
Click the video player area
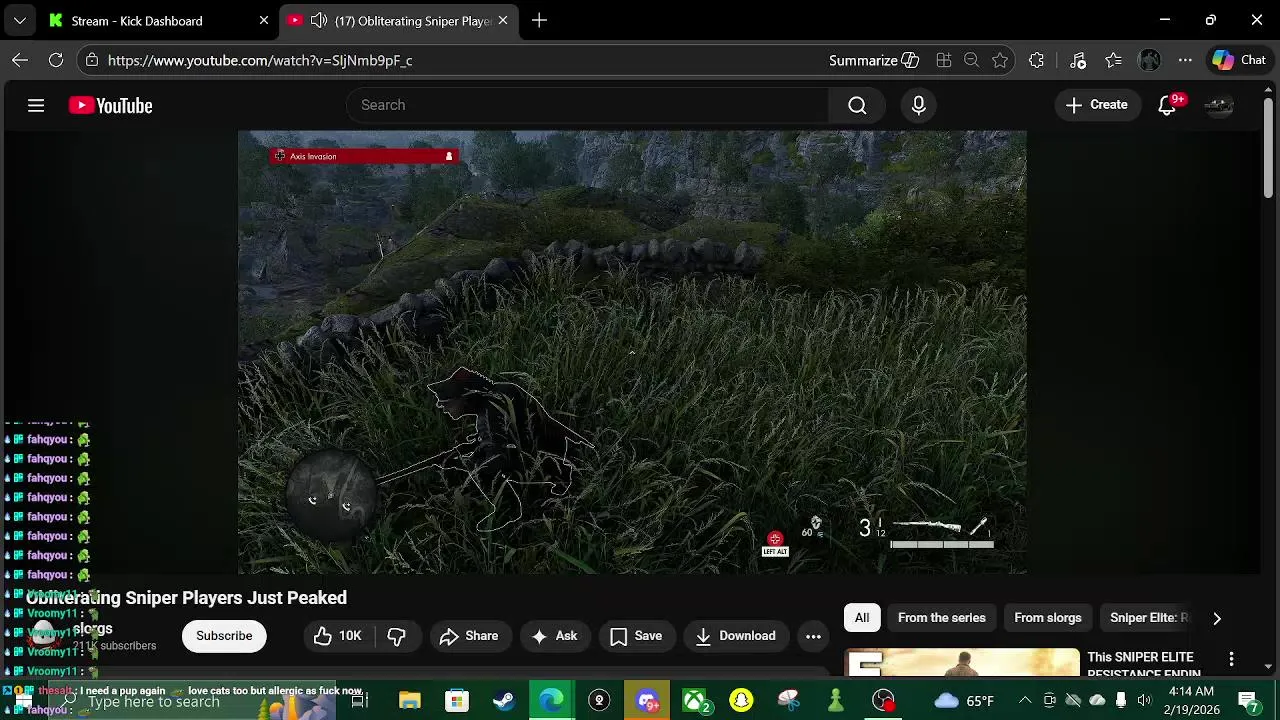(632, 352)
